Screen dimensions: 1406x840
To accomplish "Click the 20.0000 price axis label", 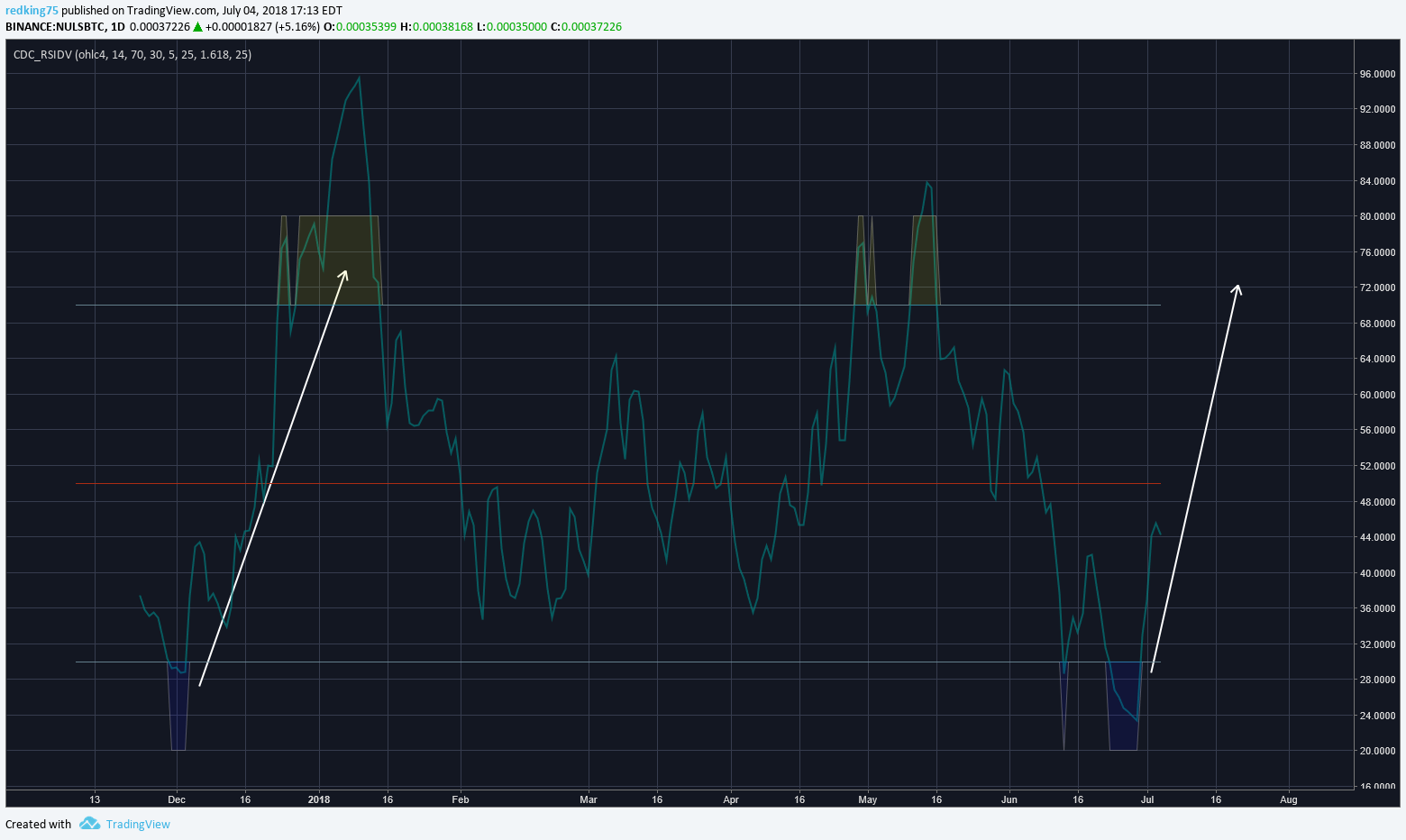I will [x=1377, y=751].
